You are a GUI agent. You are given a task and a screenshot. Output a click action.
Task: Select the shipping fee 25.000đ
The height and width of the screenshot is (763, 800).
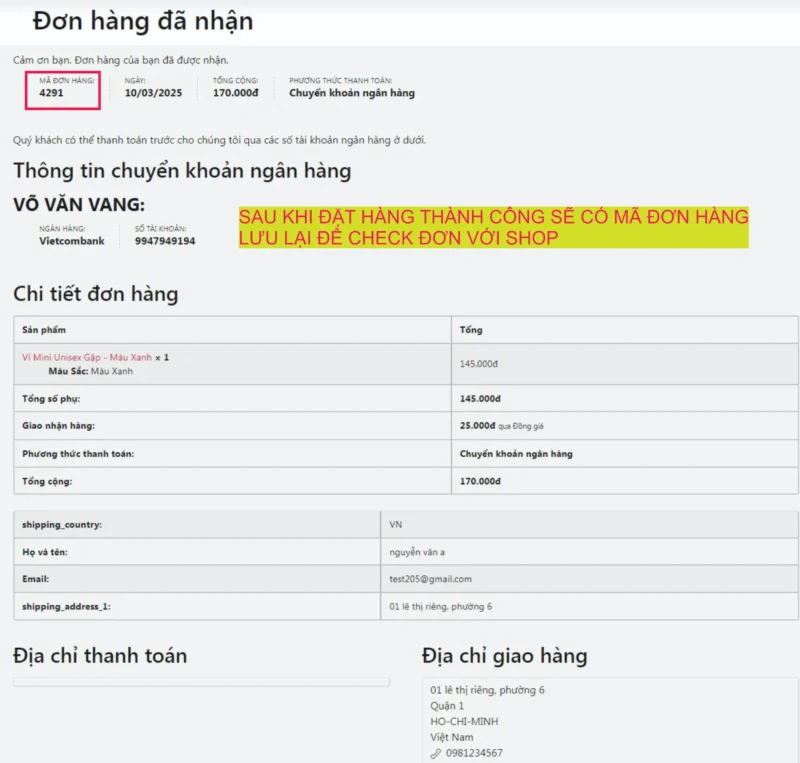pos(478,426)
